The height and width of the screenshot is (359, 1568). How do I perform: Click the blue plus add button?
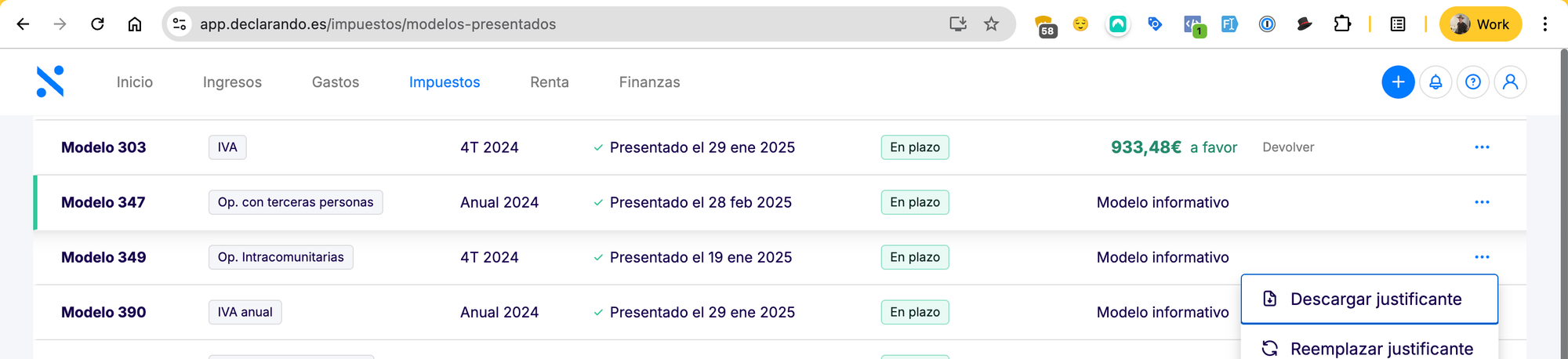(1398, 82)
